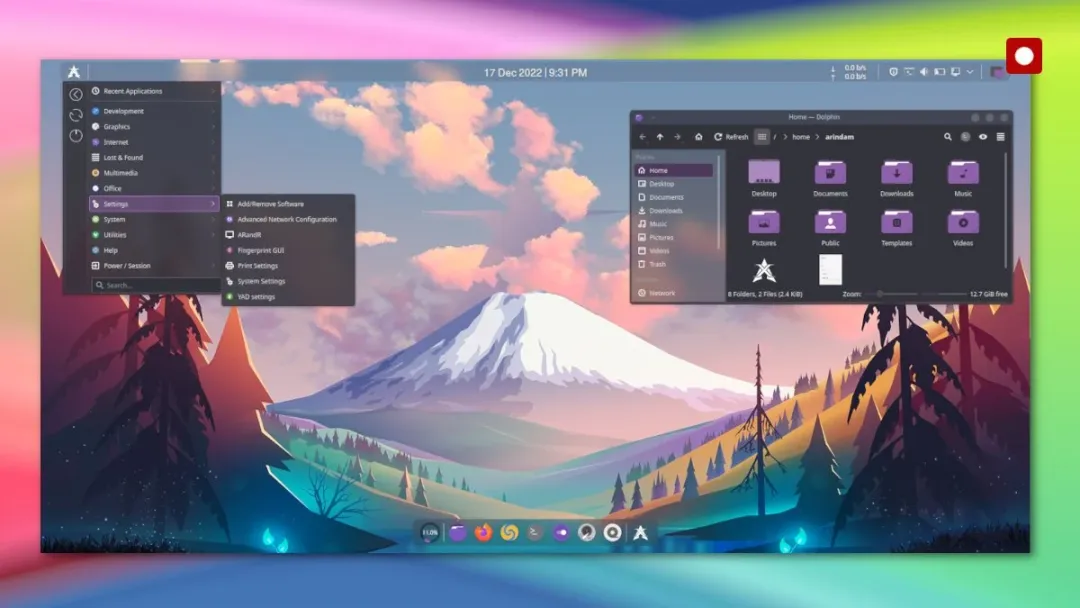Click the chevron before 'home' in Dolphin's path
1080x608 pixels.
(x=785, y=137)
